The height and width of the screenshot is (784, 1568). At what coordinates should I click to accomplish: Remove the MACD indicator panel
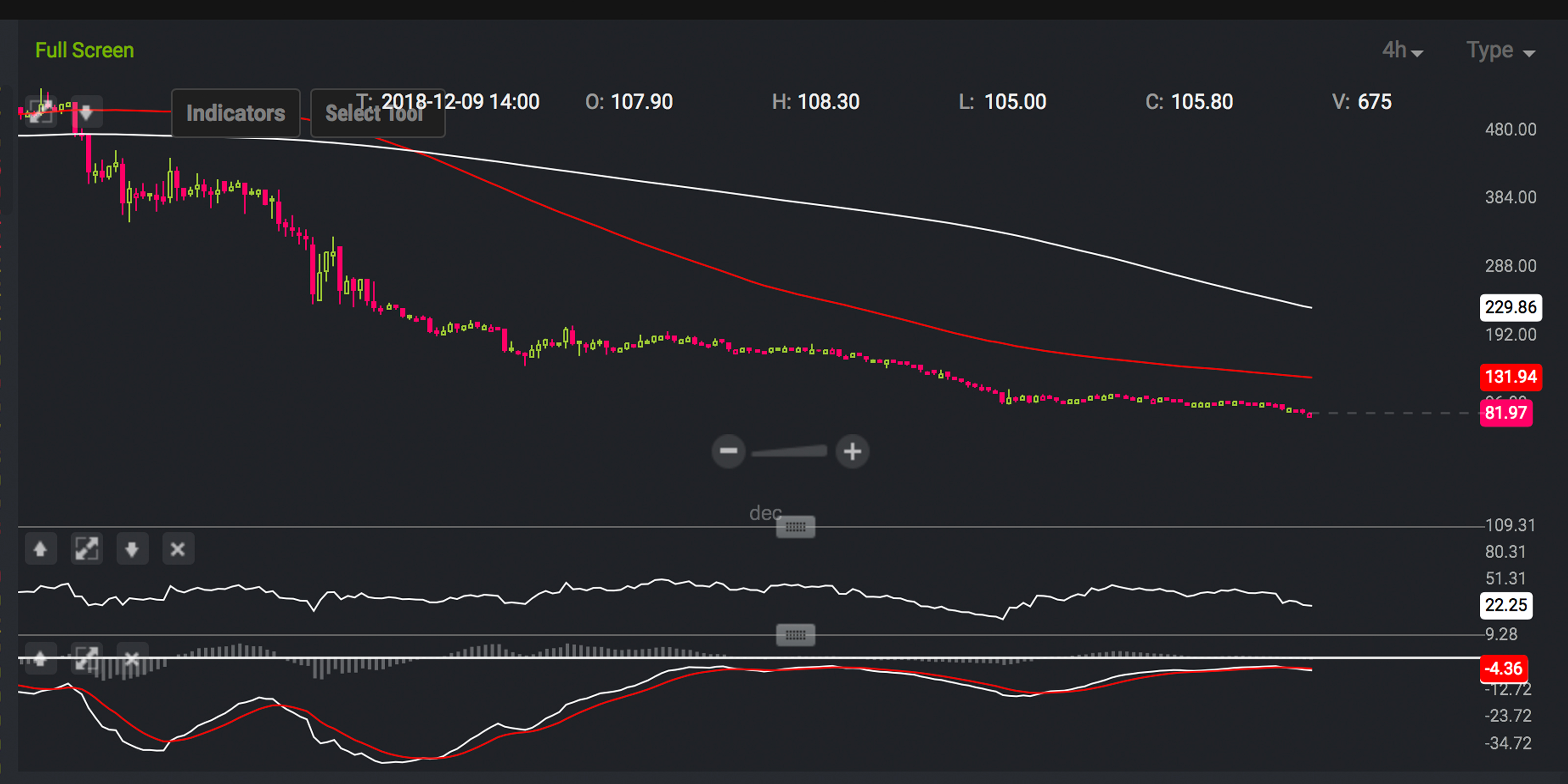(x=132, y=658)
